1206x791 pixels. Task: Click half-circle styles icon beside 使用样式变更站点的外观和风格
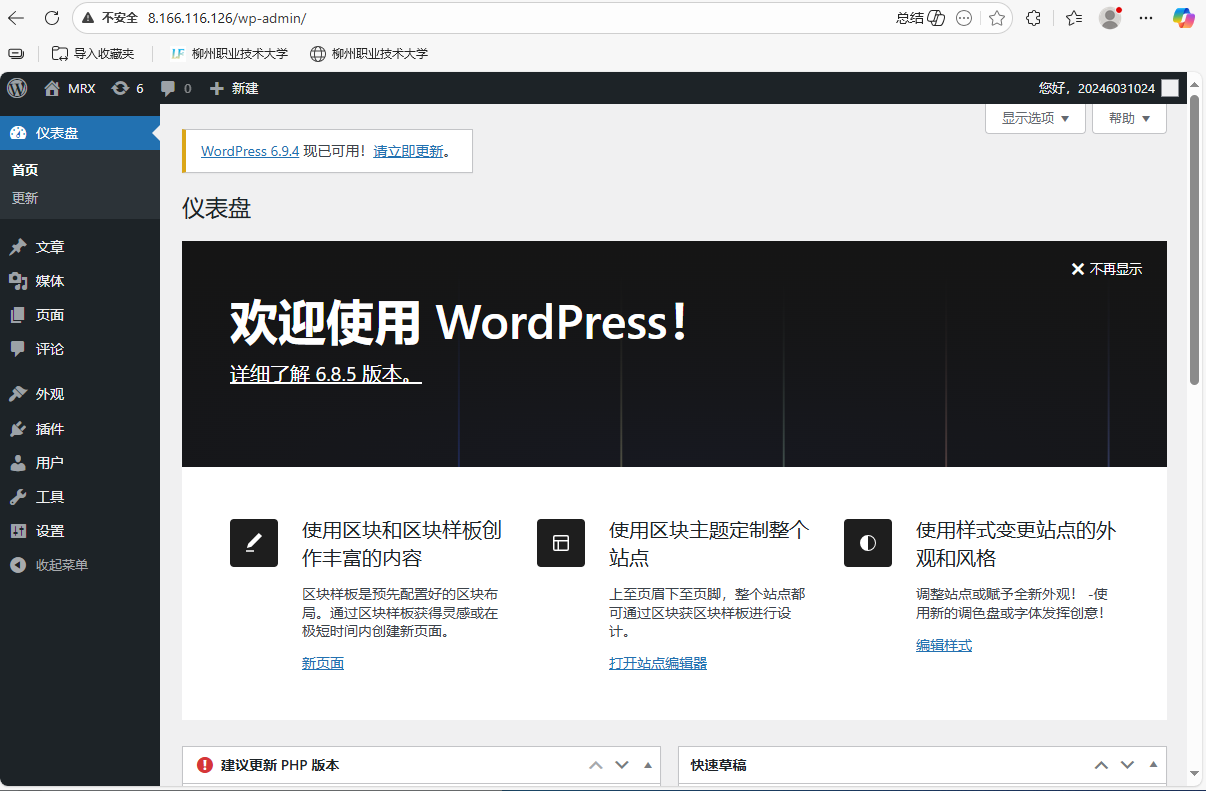(868, 543)
